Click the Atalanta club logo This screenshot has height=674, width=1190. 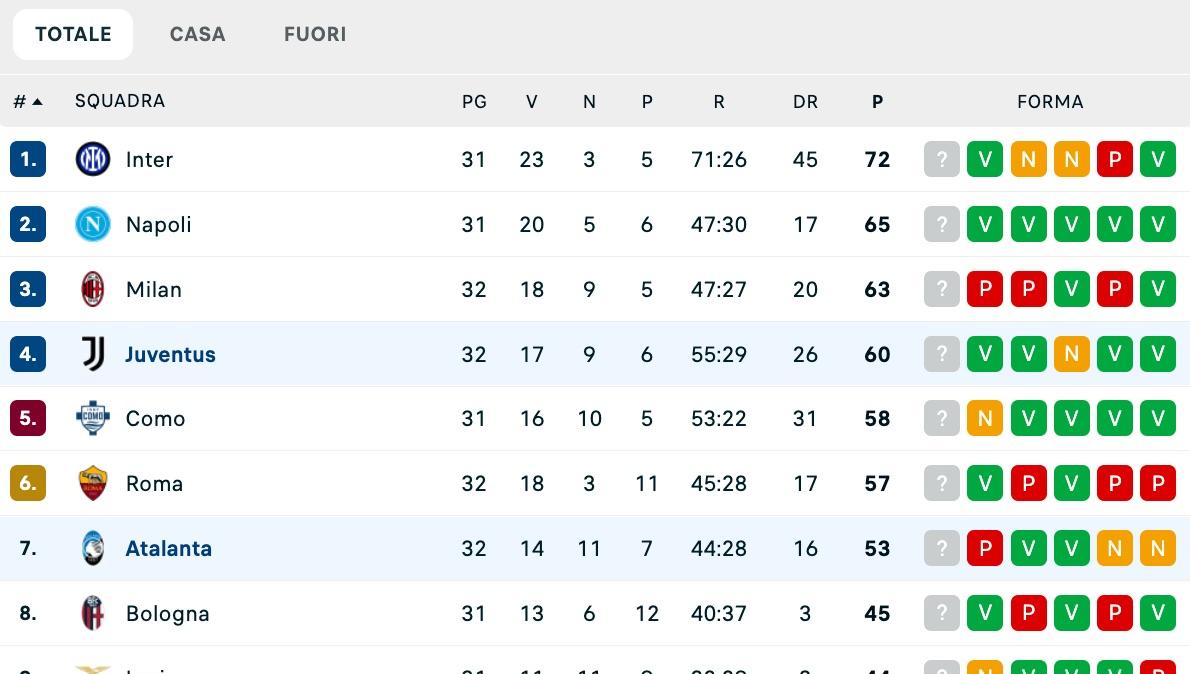pyautogui.click(x=92, y=548)
